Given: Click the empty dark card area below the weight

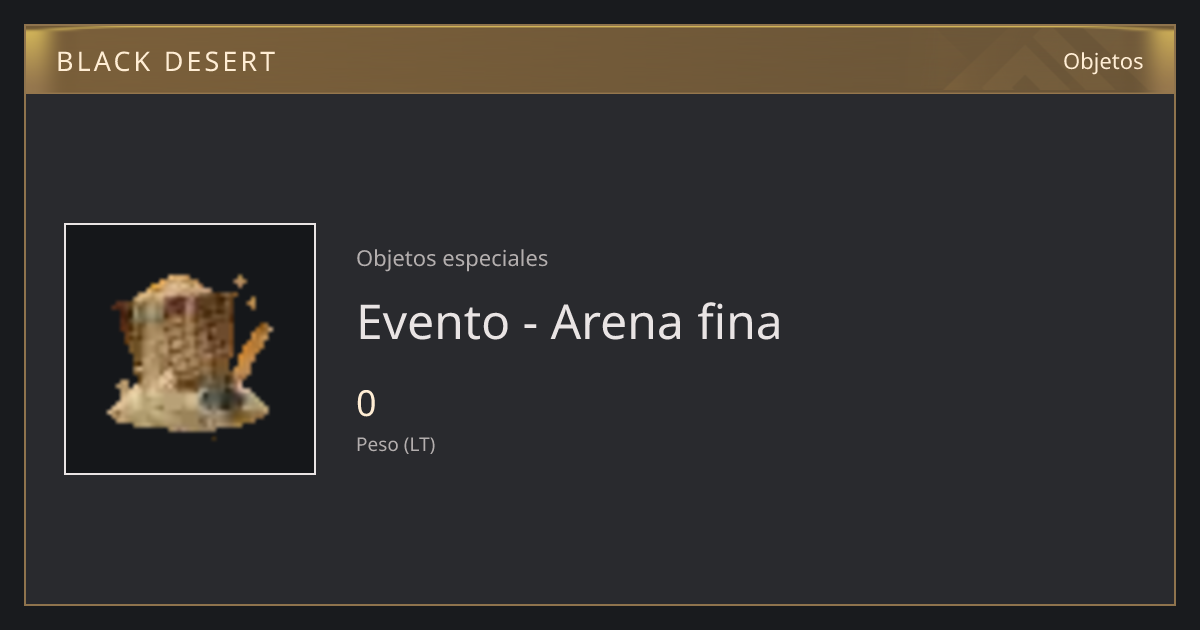Looking at the screenshot, I should click(x=700, y=530).
